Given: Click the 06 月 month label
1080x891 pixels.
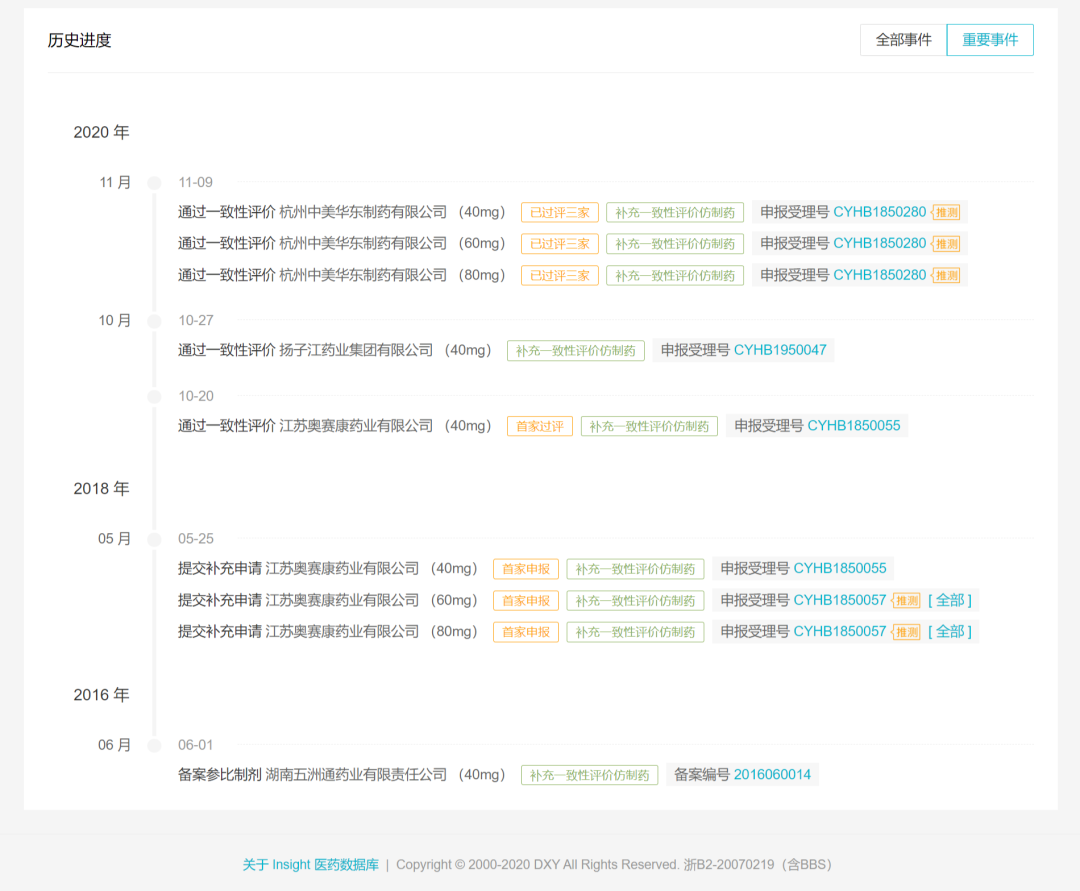Looking at the screenshot, I should [x=114, y=745].
